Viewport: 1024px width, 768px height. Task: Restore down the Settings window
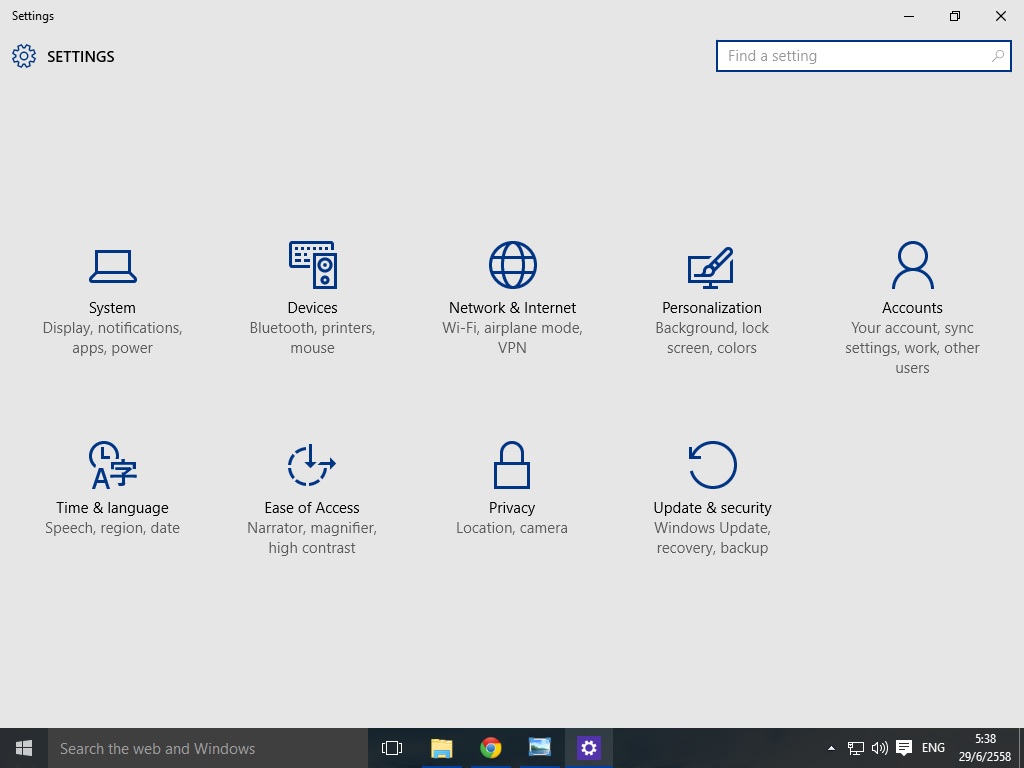(955, 16)
